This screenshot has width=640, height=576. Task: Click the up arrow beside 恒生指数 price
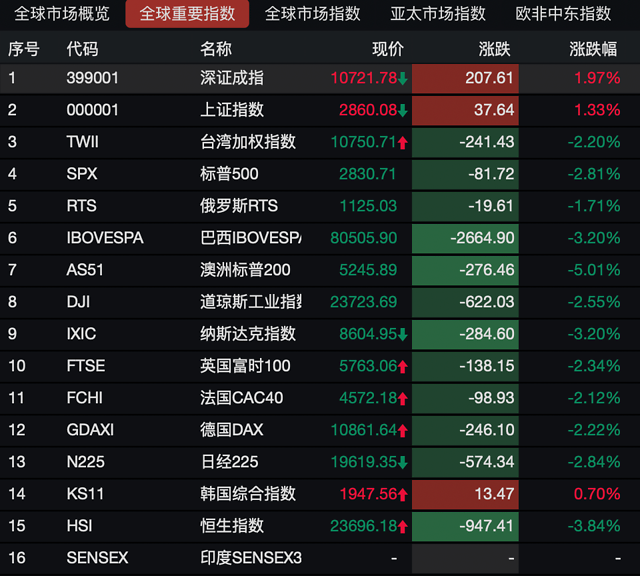point(403,526)
